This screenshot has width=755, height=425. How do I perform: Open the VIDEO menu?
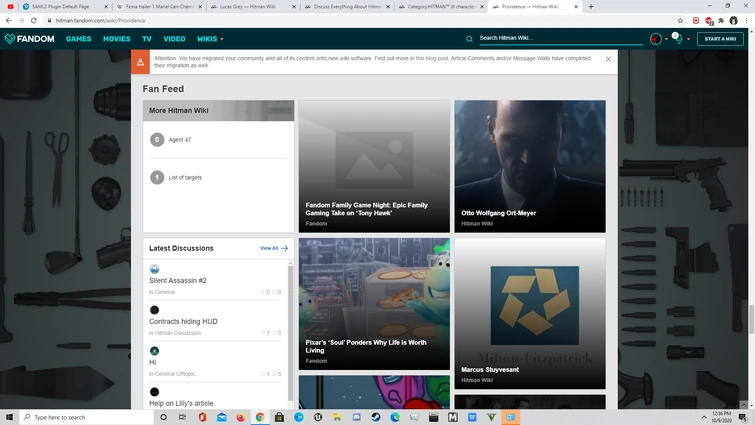[174, 39]
